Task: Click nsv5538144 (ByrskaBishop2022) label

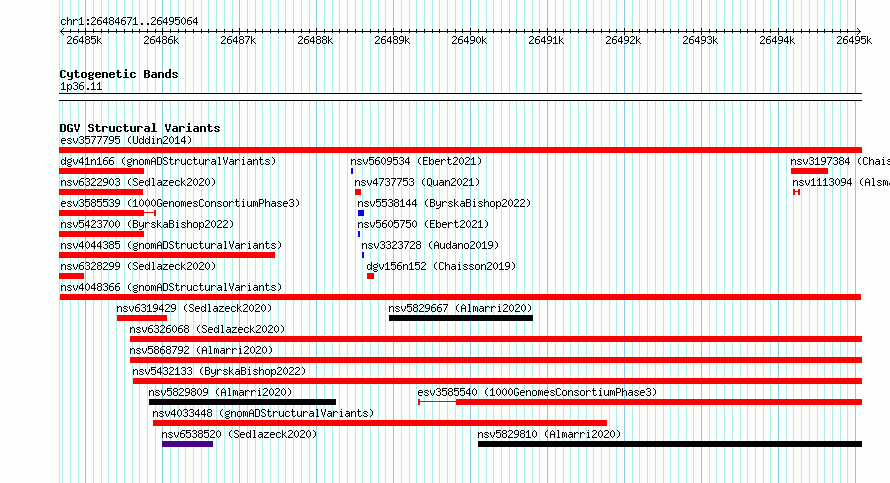Action: [444, 203]
